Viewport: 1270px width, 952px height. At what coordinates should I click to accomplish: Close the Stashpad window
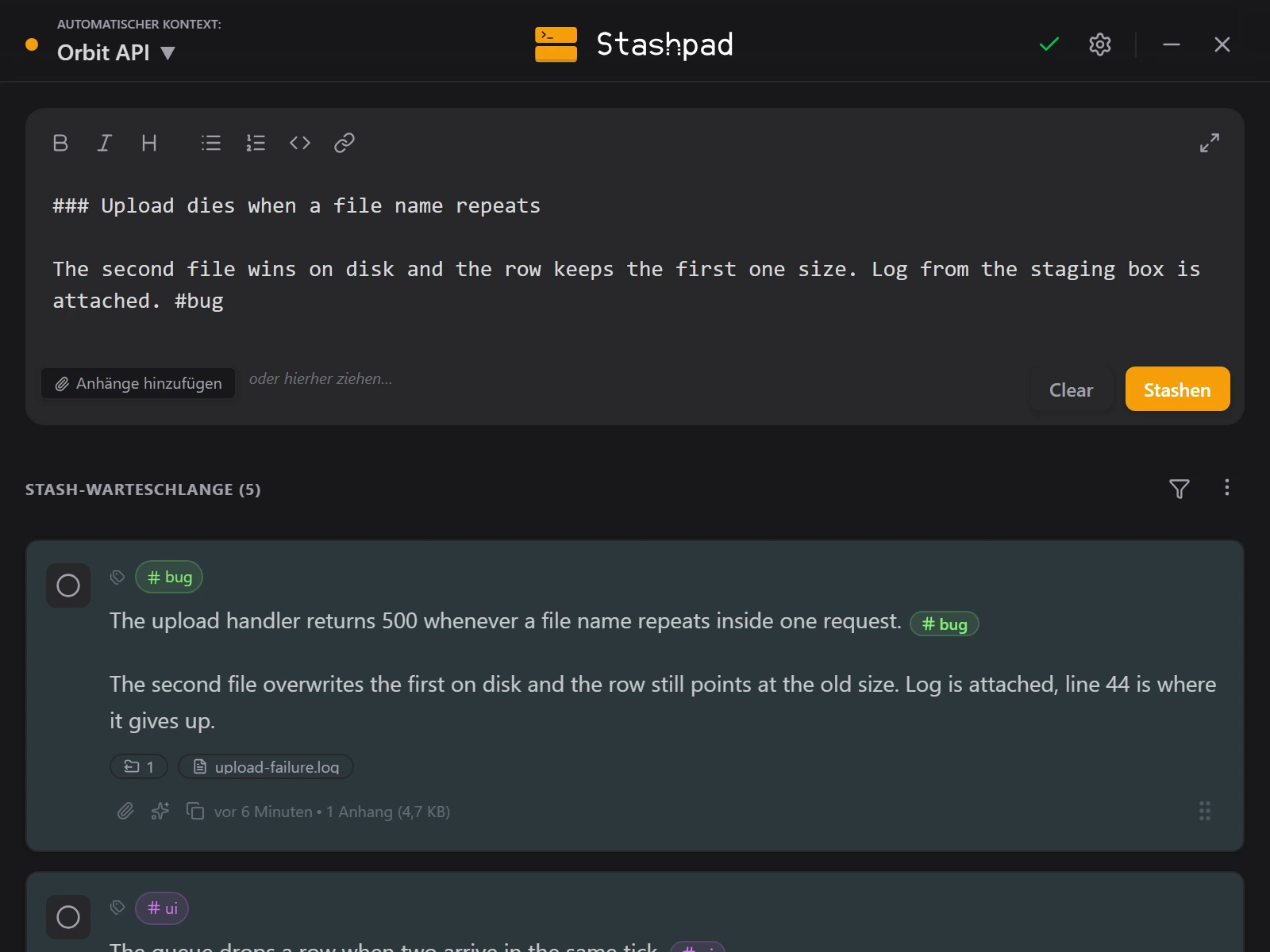click(x=1222, y=44)
